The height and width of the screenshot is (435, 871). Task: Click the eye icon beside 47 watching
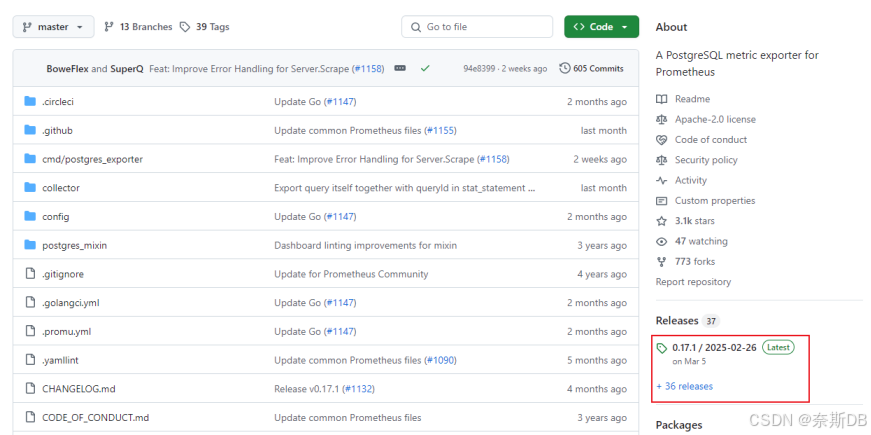[x=661, y=241]
